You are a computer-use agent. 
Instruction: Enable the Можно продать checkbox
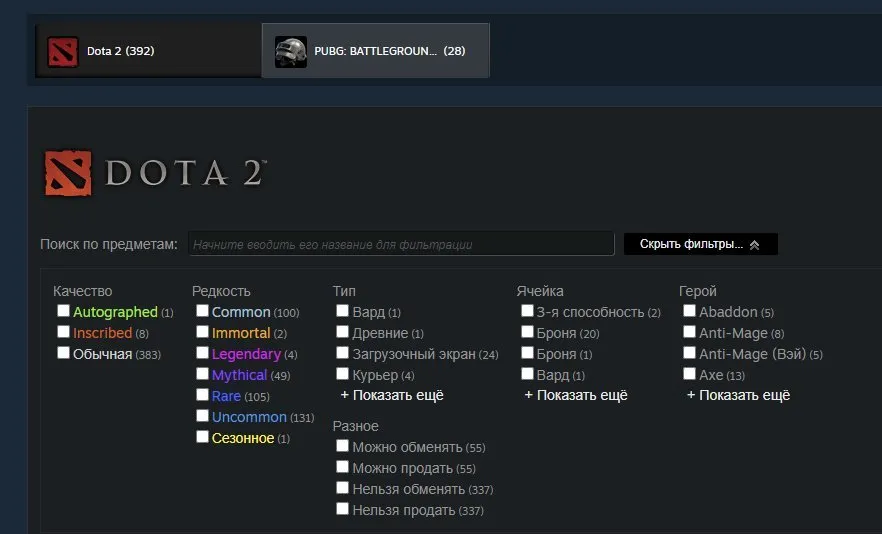343,466
